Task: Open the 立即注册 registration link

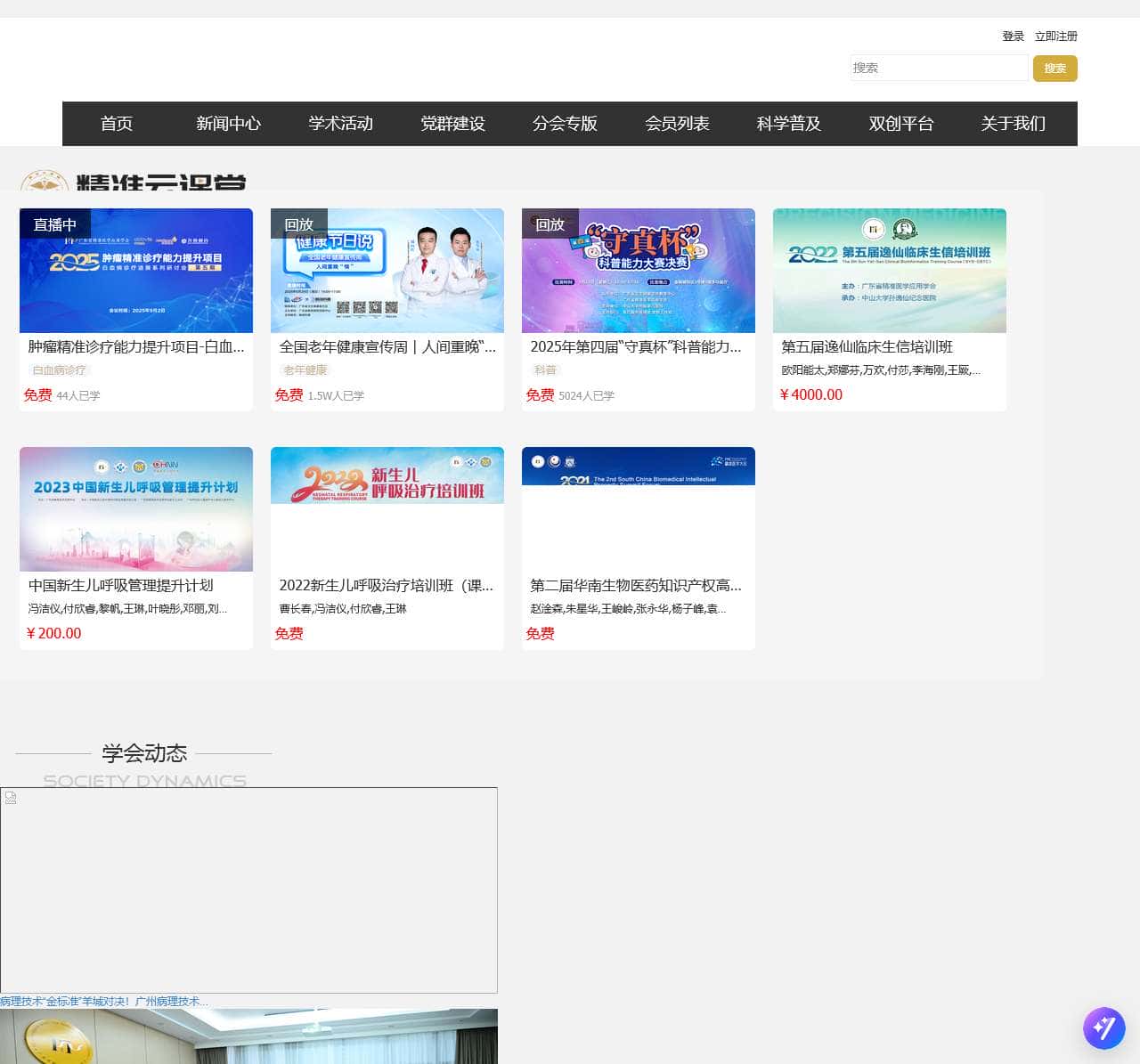Action: 1055,37
